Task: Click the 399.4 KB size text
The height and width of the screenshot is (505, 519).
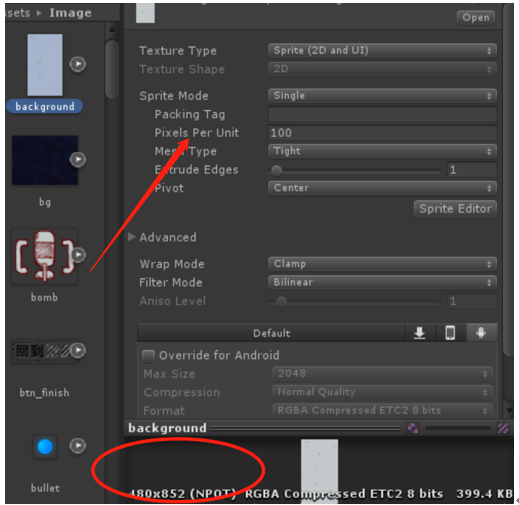Action: [484, 494]
